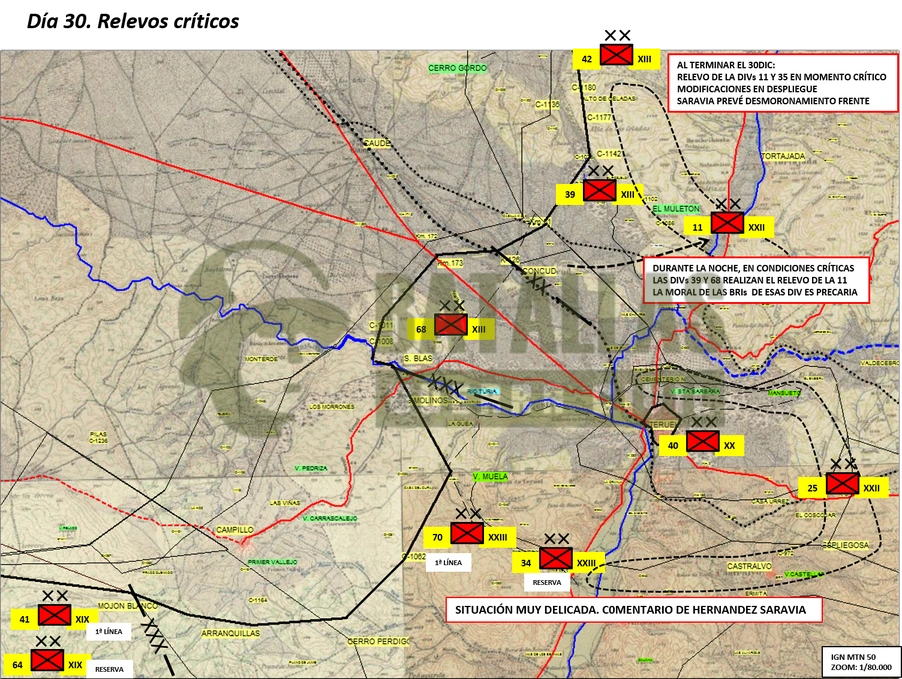Select the yellow number label "11"
The height and width of the screenshot is (679, 902).
pyautogui.click(x=697, y=227)
